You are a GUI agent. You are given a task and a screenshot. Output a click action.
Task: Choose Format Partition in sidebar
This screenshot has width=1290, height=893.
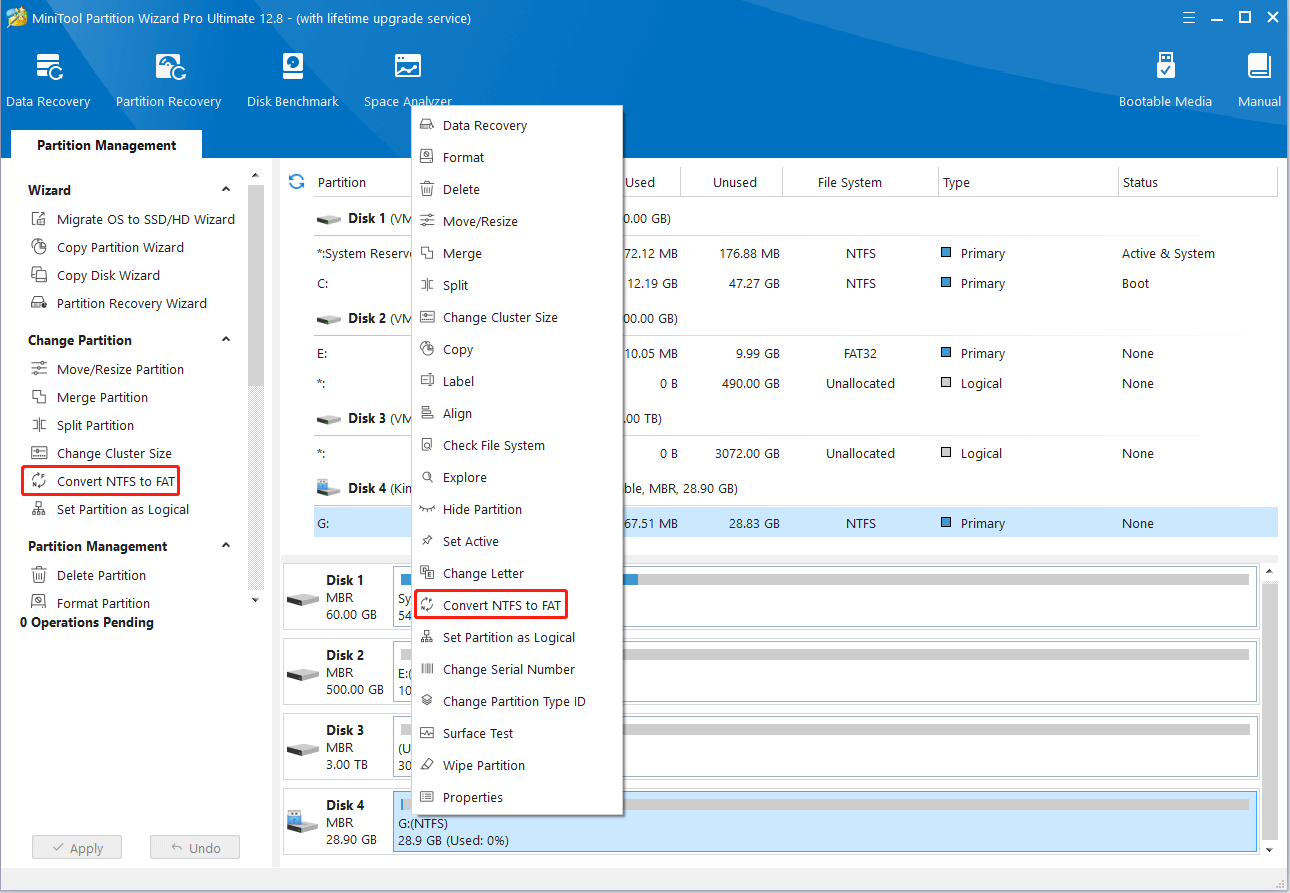(90, 603)
